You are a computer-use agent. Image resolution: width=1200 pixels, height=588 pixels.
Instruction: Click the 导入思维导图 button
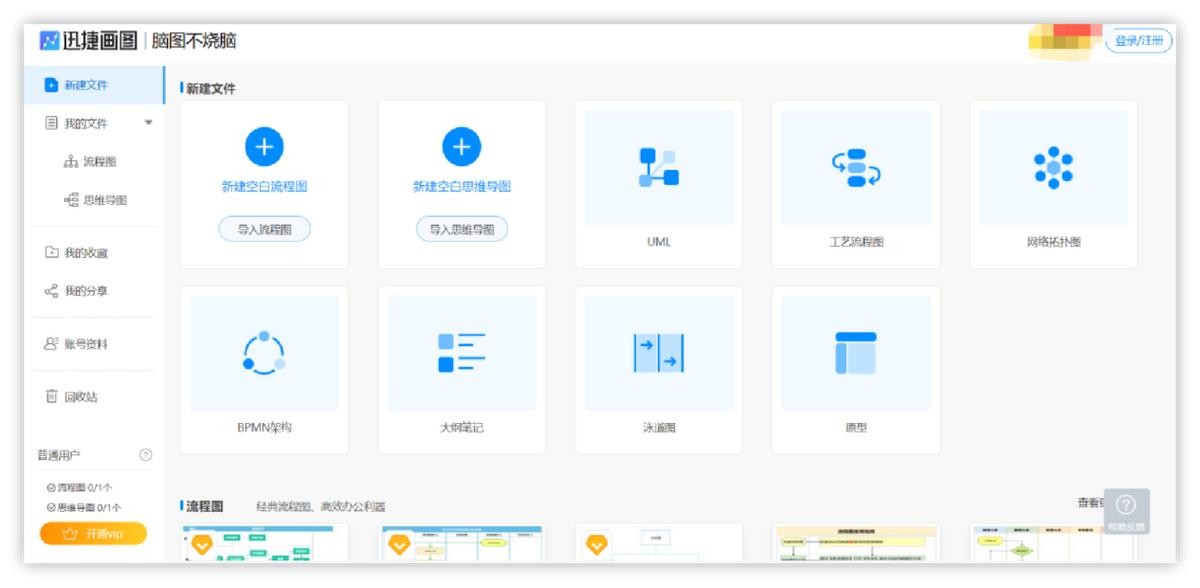(461, 229)
